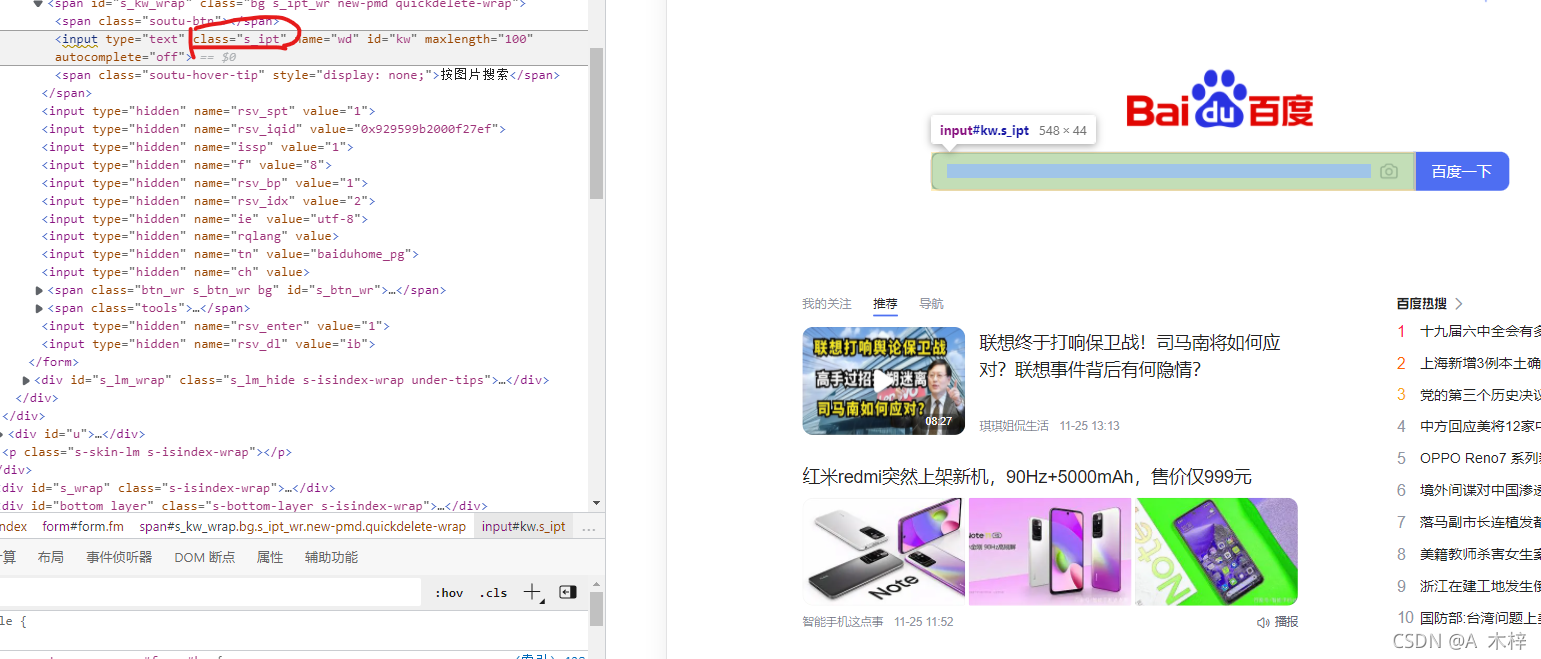Open the 布局 tab in DevTools
The height and width of the screenshot is (659, 1541).
point(50,557)
